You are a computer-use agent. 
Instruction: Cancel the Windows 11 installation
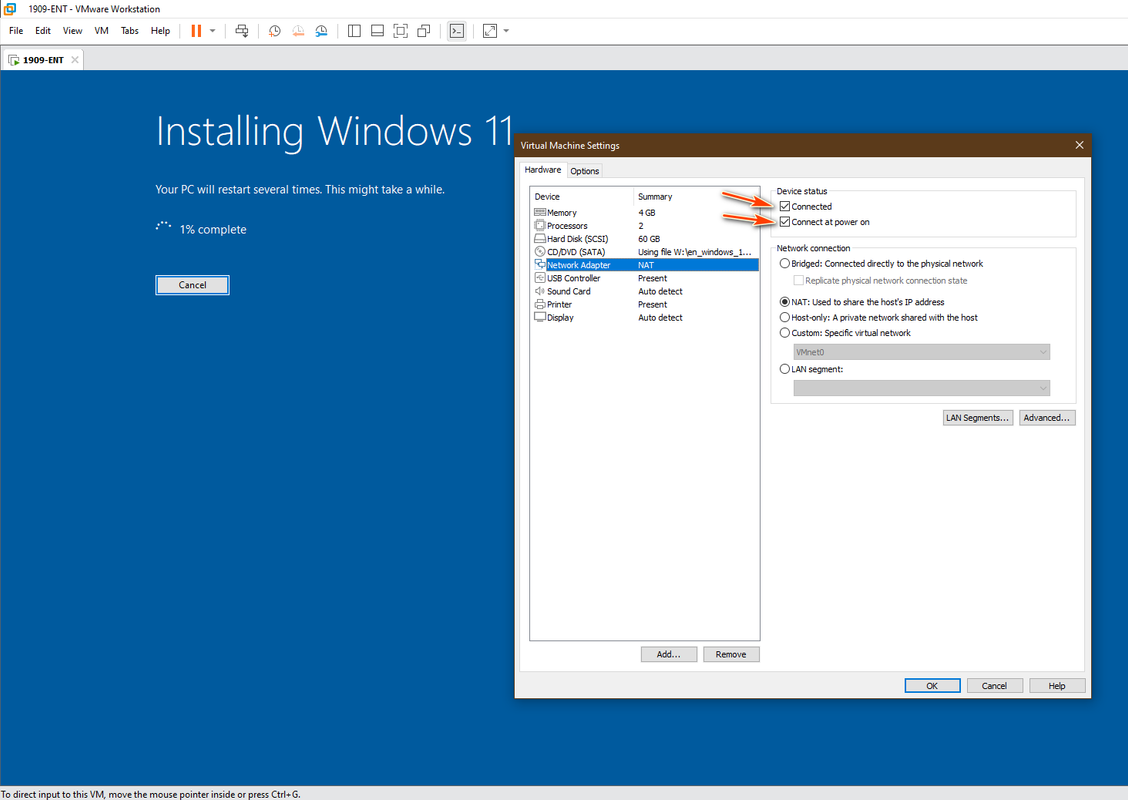(192, 285)
